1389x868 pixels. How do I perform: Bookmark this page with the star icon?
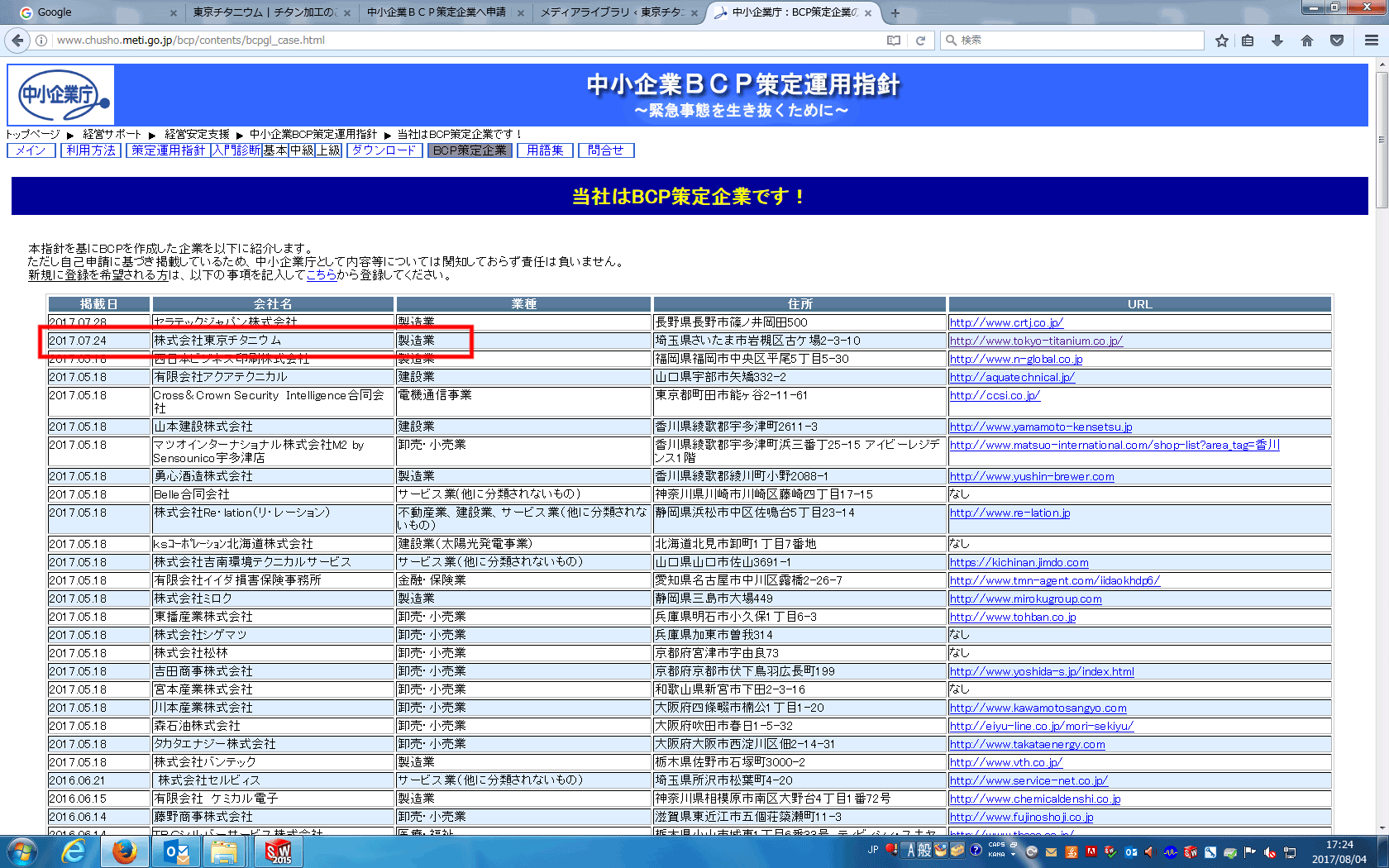pyautogui.click(x=1221, y=41)
